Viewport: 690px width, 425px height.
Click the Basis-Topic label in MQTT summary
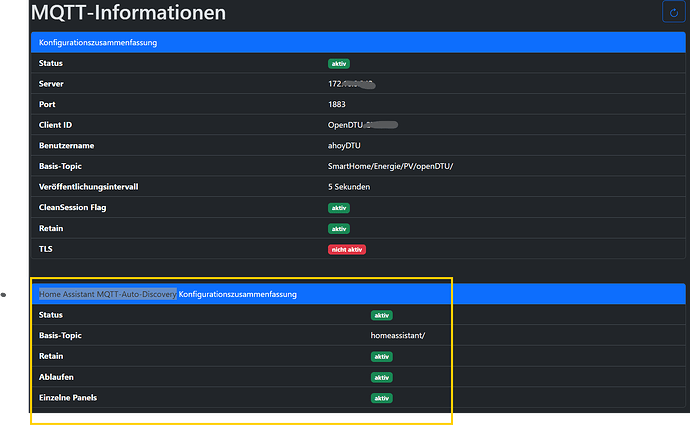pos(60,166)
